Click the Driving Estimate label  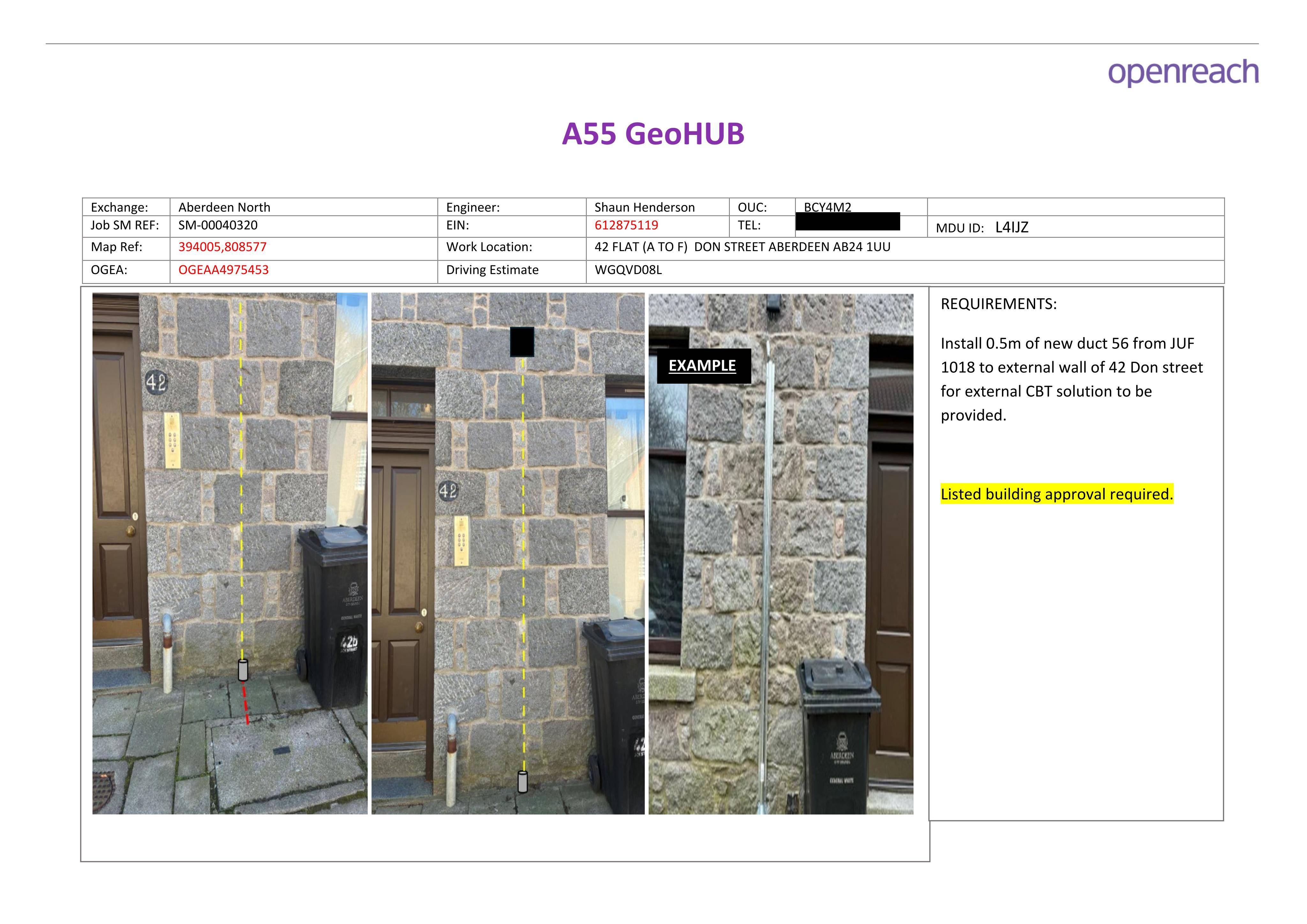(492, 270)
